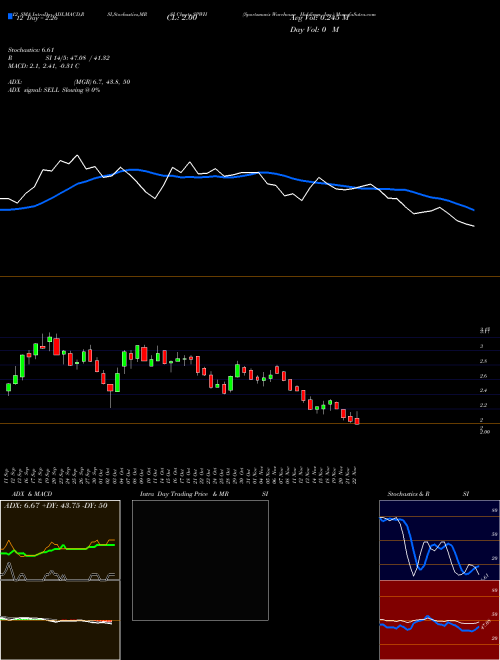Click the 'CL: 2.00' close price label
500x660 pixels.
(x=182, y=19)
